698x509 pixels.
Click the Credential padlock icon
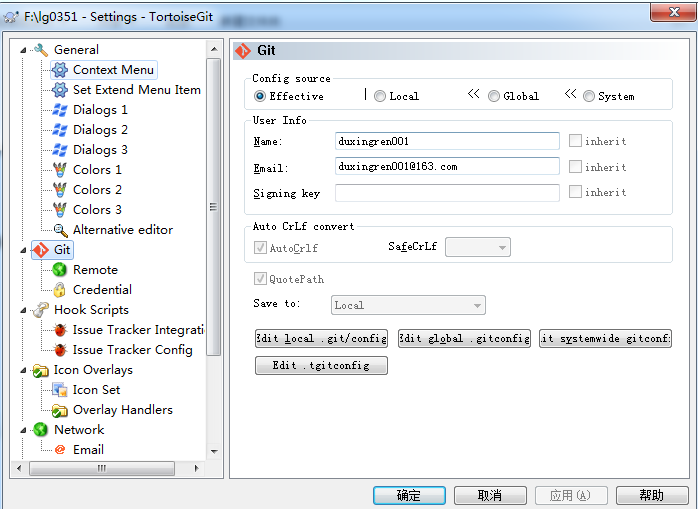click(59, 290)
